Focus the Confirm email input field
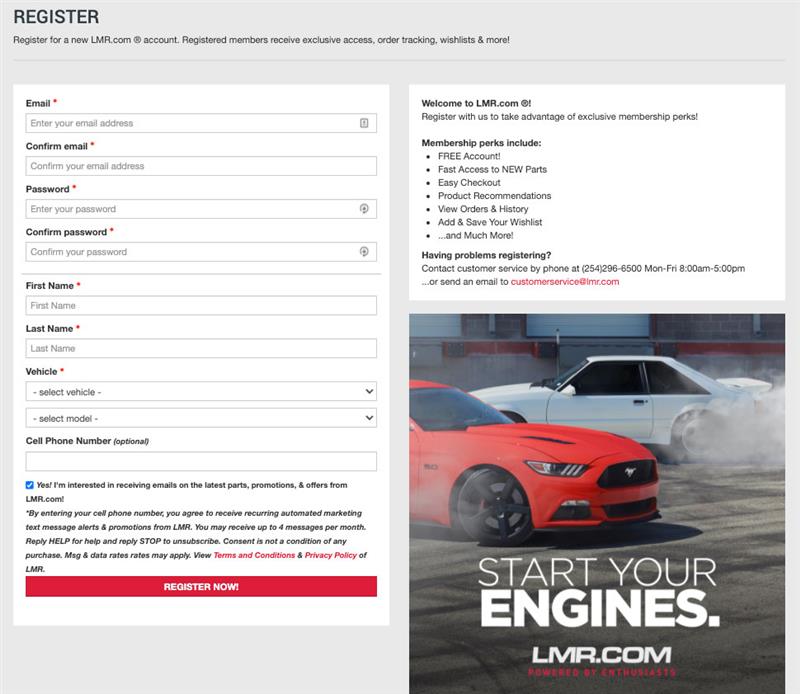This screenshot has height=694, width=800. pos(201,166)
